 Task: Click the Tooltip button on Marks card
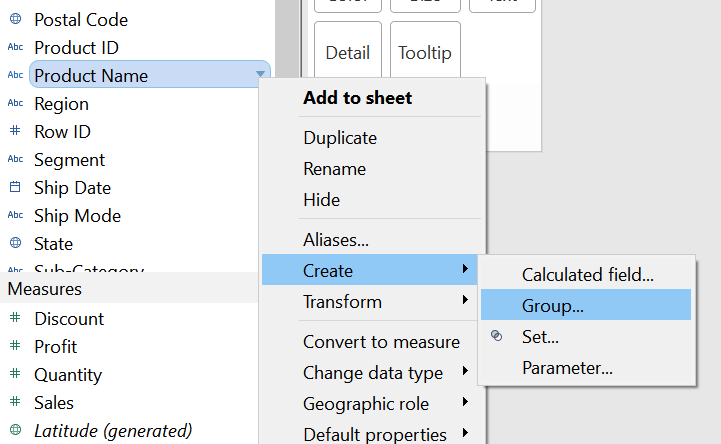tap(425, 53)
